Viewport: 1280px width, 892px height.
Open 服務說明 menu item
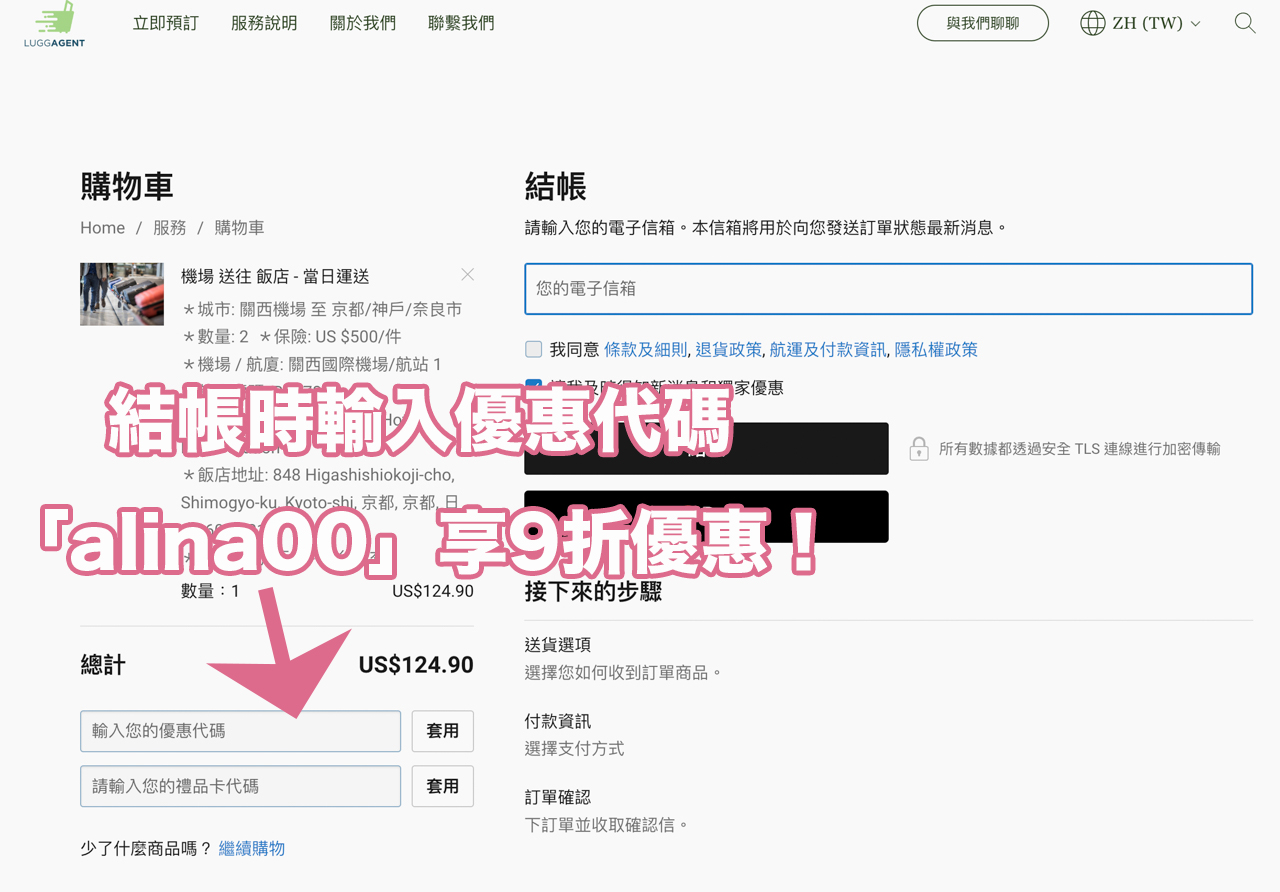[x=264, y=23]
